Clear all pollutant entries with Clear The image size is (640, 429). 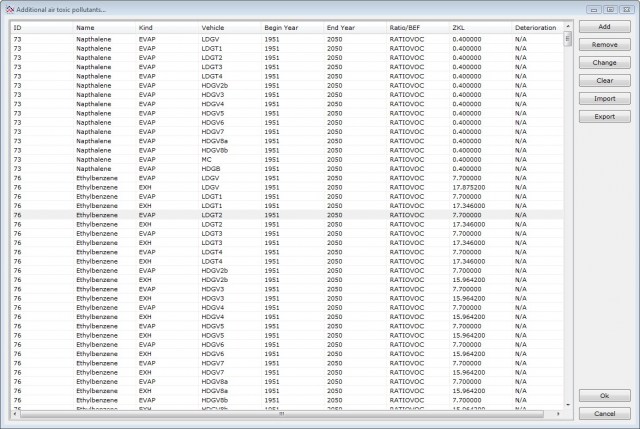(604, 81)
